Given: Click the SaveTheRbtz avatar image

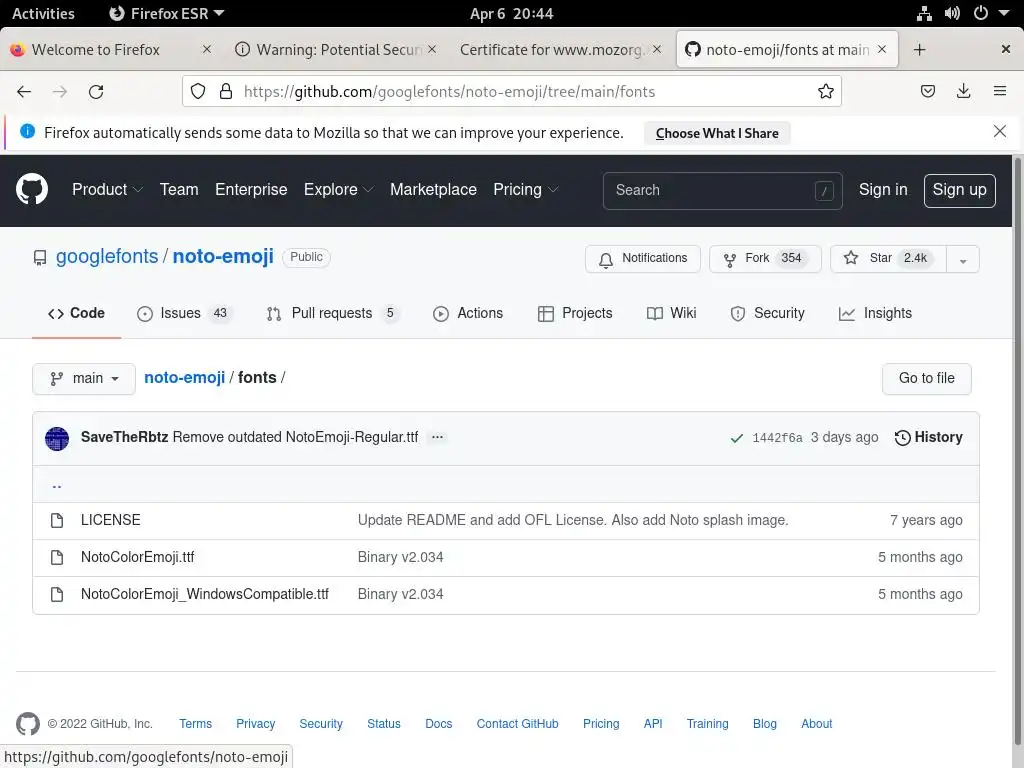Looking at the screenshot, I should pyautogui.click(x=57, y=438).
